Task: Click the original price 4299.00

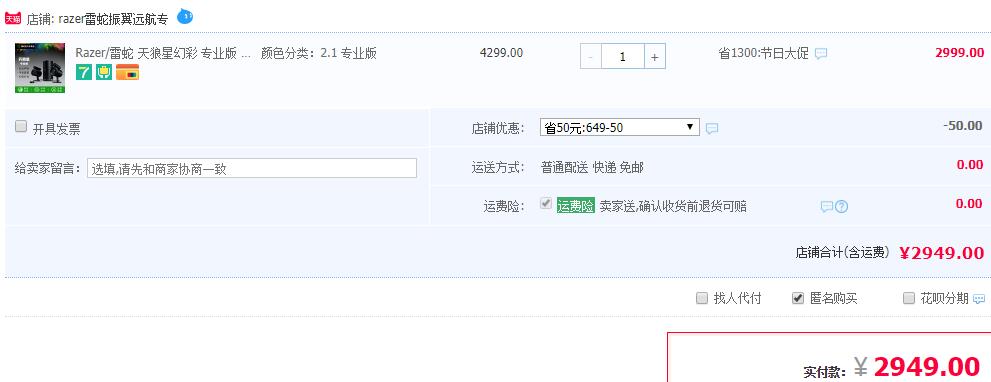Action: [x=501, y=53]
